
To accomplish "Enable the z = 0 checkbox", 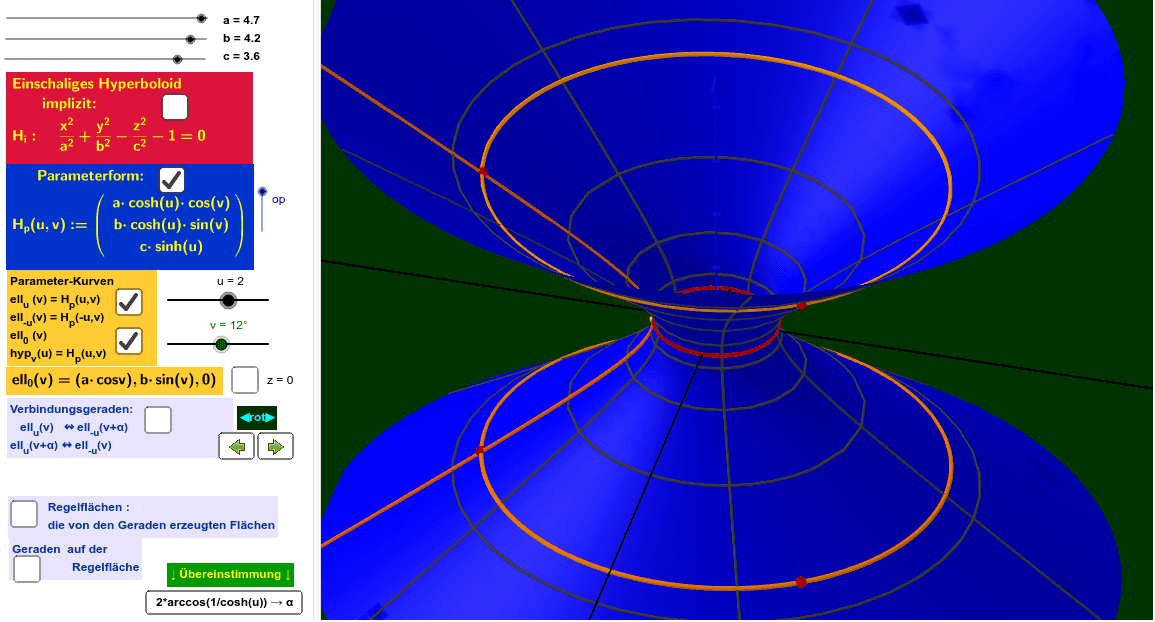I will (x=245, y=380).
